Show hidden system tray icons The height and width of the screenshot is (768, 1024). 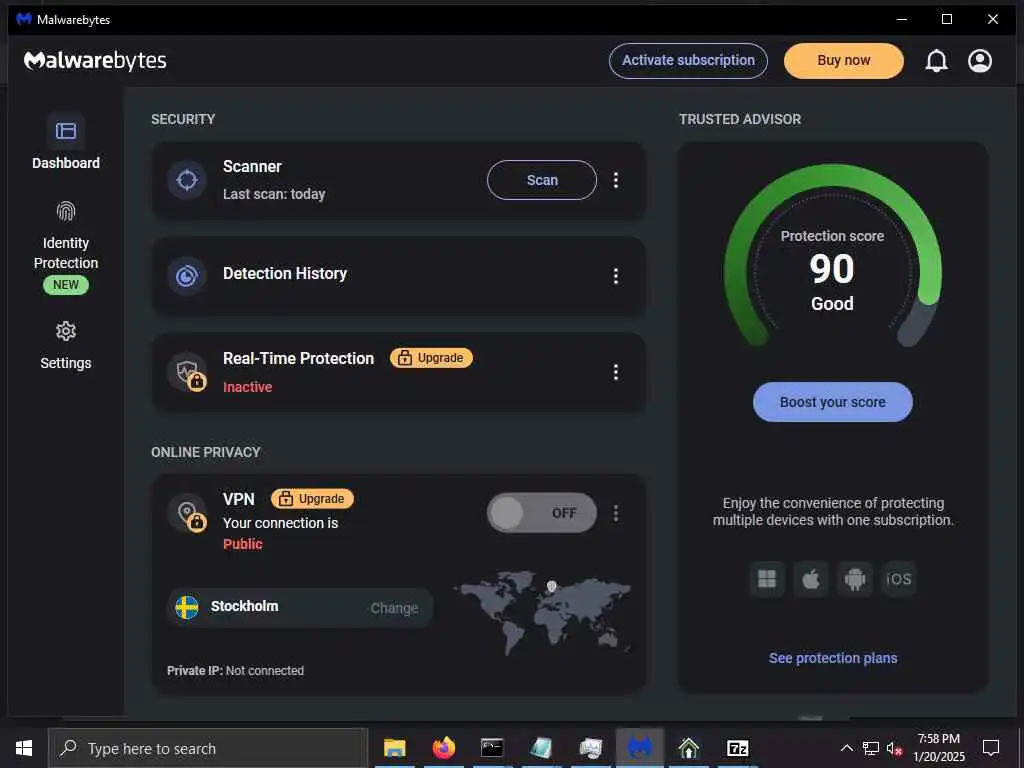pos(846,748)
